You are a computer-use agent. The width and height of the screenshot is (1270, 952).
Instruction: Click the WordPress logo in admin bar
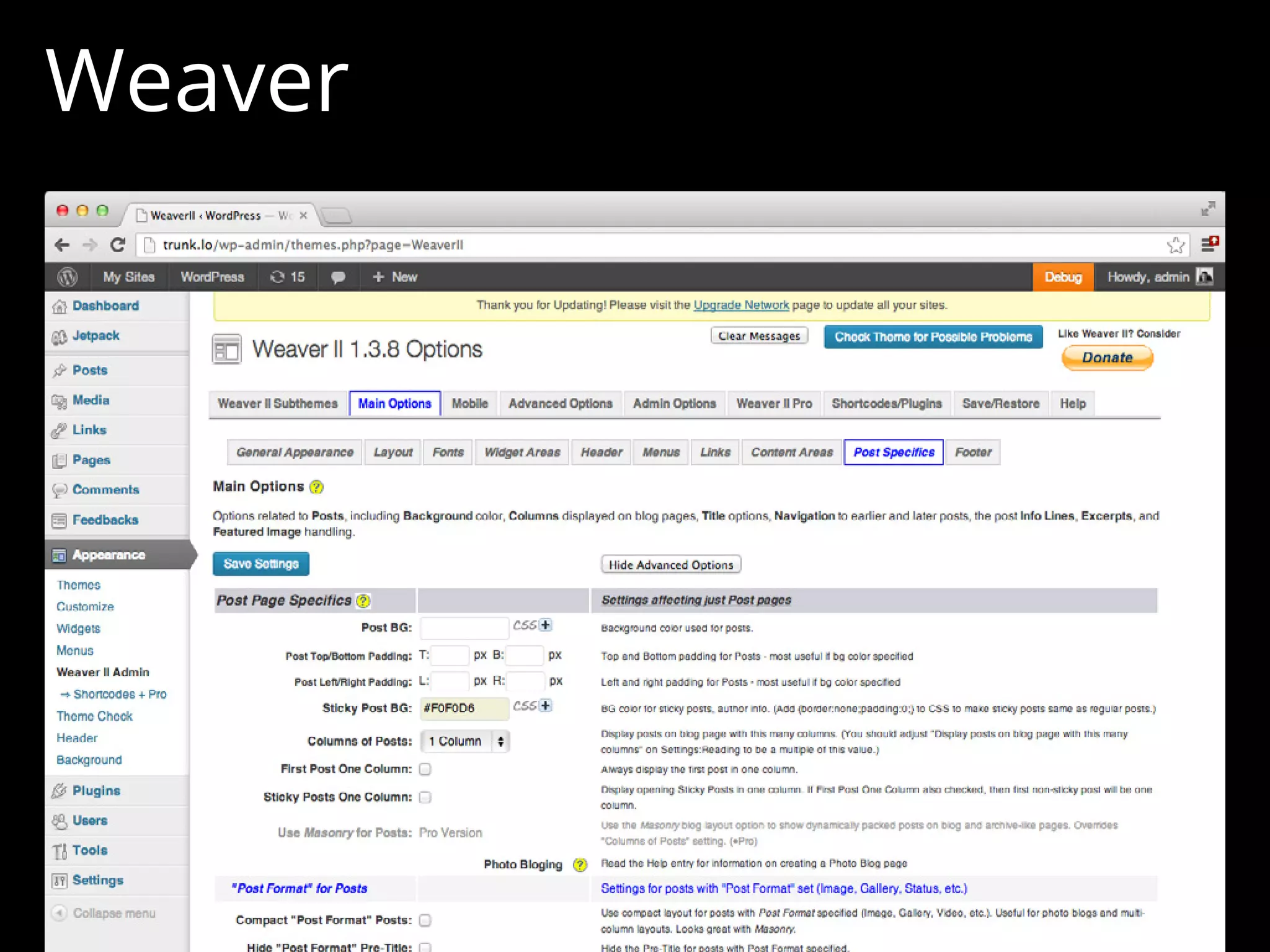(x=67, y=277)
